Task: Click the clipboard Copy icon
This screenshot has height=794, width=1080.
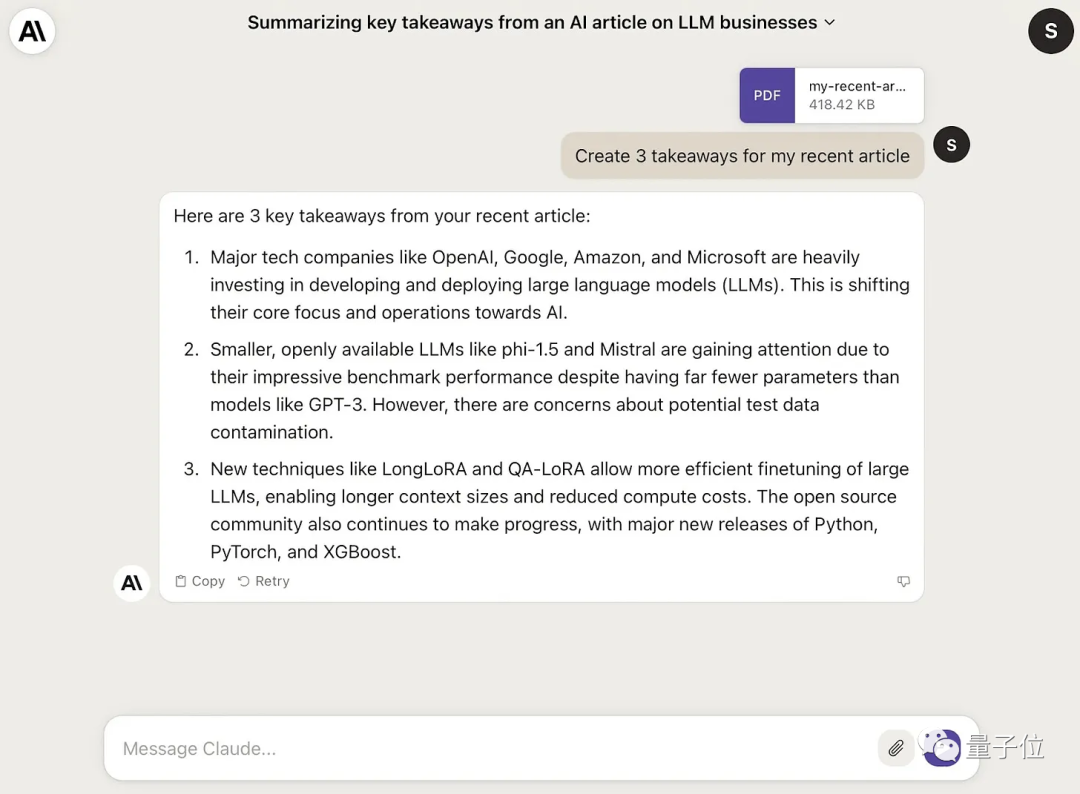Action: click(180, 581)
